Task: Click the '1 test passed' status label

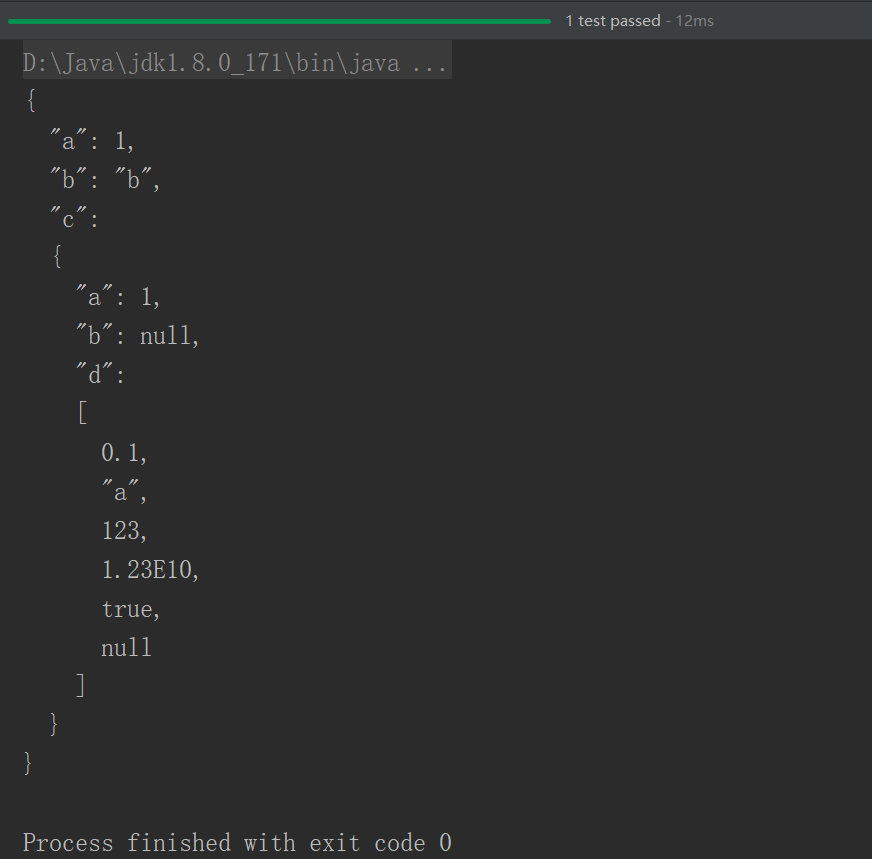Action: [613, 21]
